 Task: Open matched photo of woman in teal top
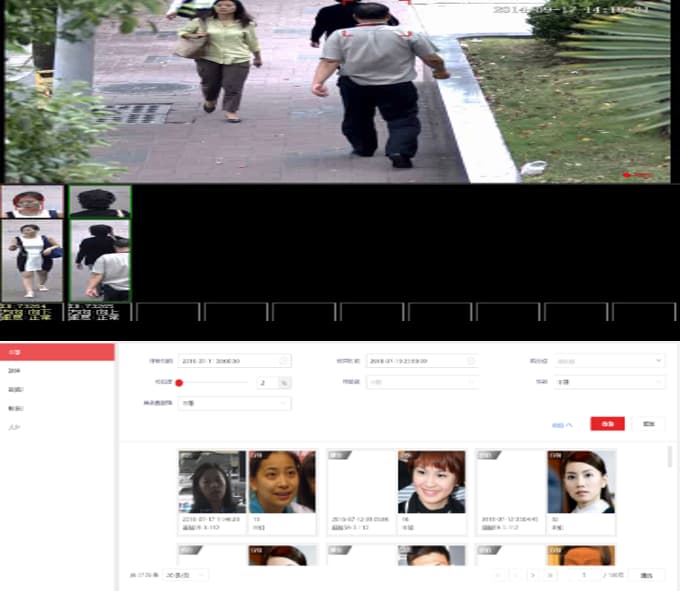pyautogui.click(x=282, y=482)
